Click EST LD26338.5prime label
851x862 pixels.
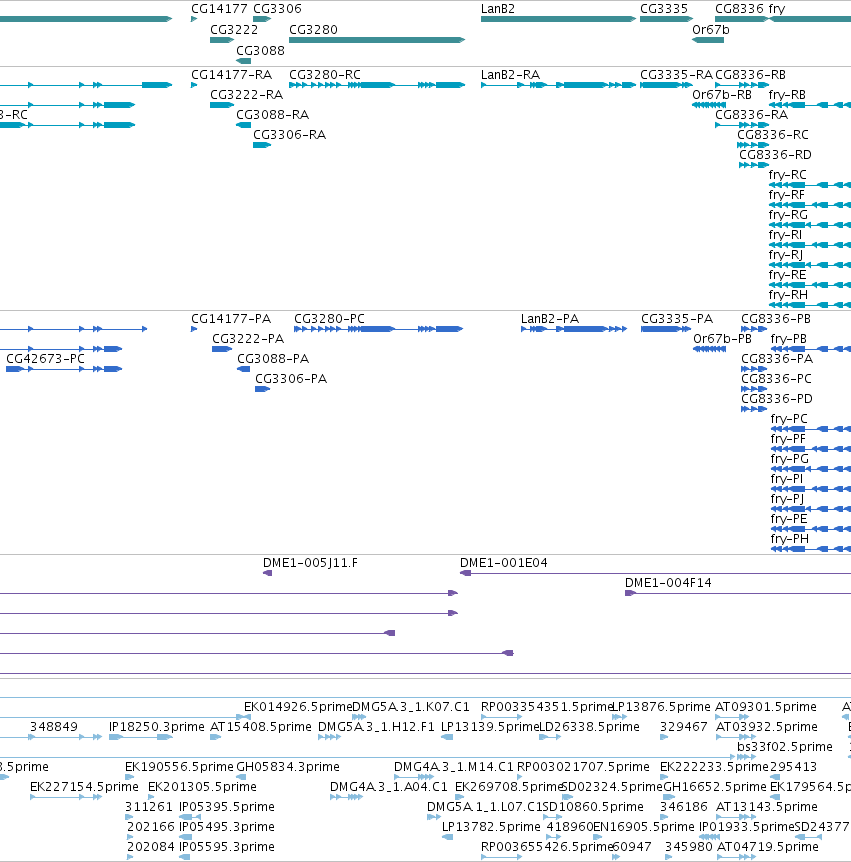(x=589, y=727)
